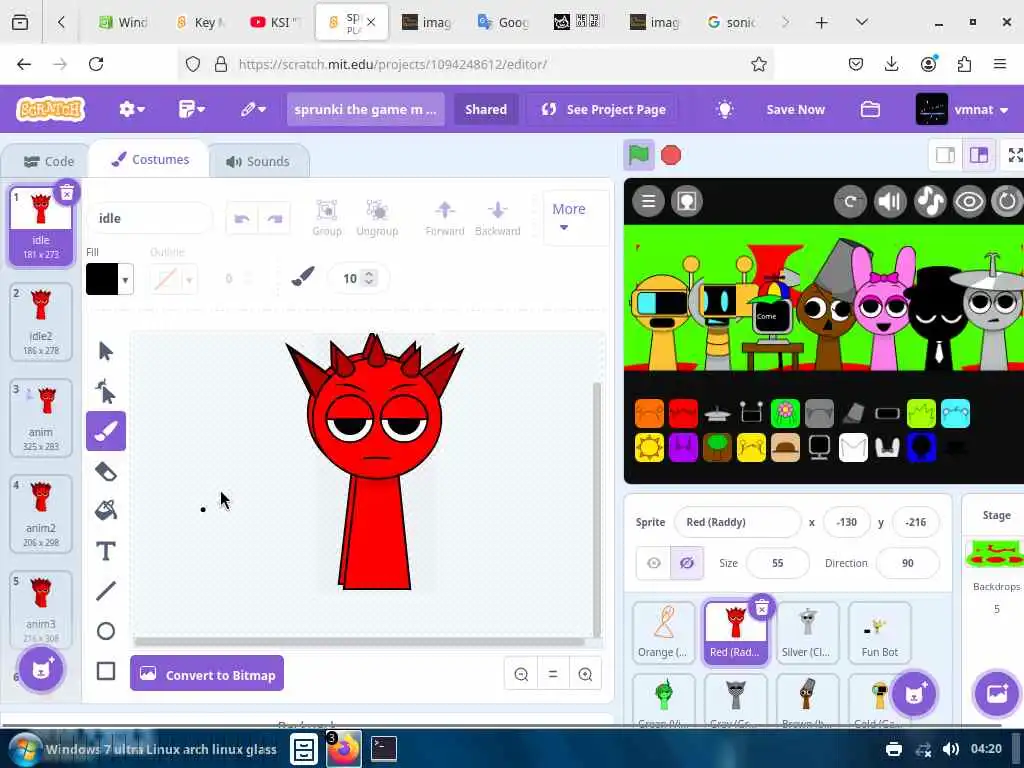1024x768 pixels.
Task: Zoom in the costume canvas
Action: pyautogui.click(x=585, y=674)
